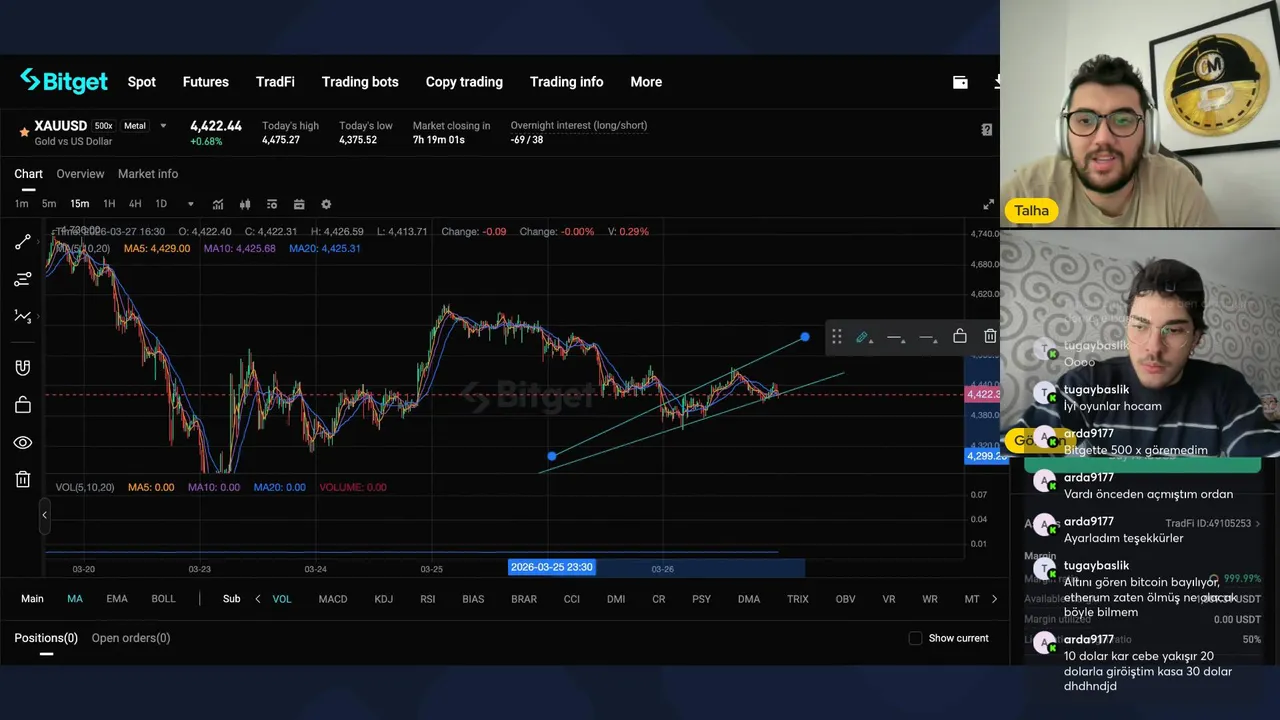The width and height of the screenshot is (1280, 720).
Task: Toggle the EMA main indicator
Action: pos(117,599)
